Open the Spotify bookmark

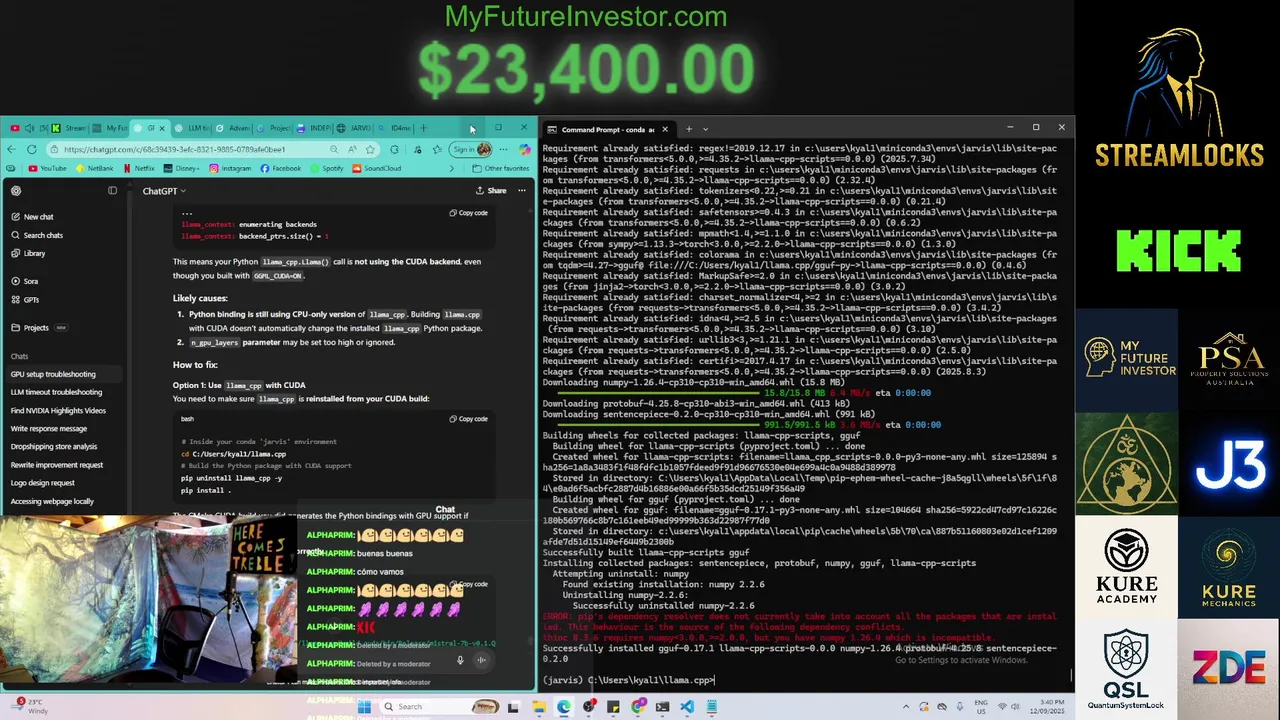(327, 168)
